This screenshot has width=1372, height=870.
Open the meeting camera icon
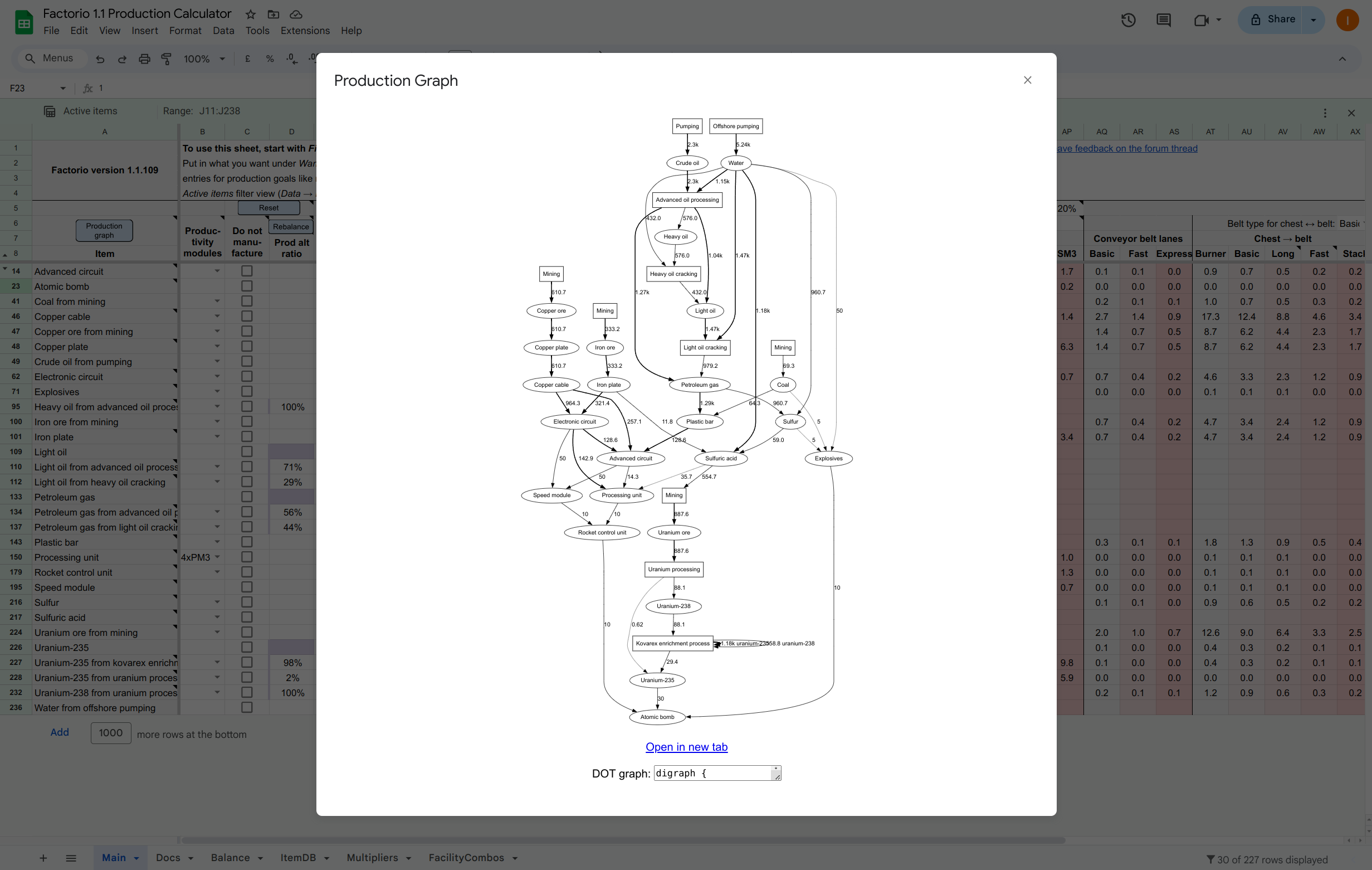(x=1201, y=21)
